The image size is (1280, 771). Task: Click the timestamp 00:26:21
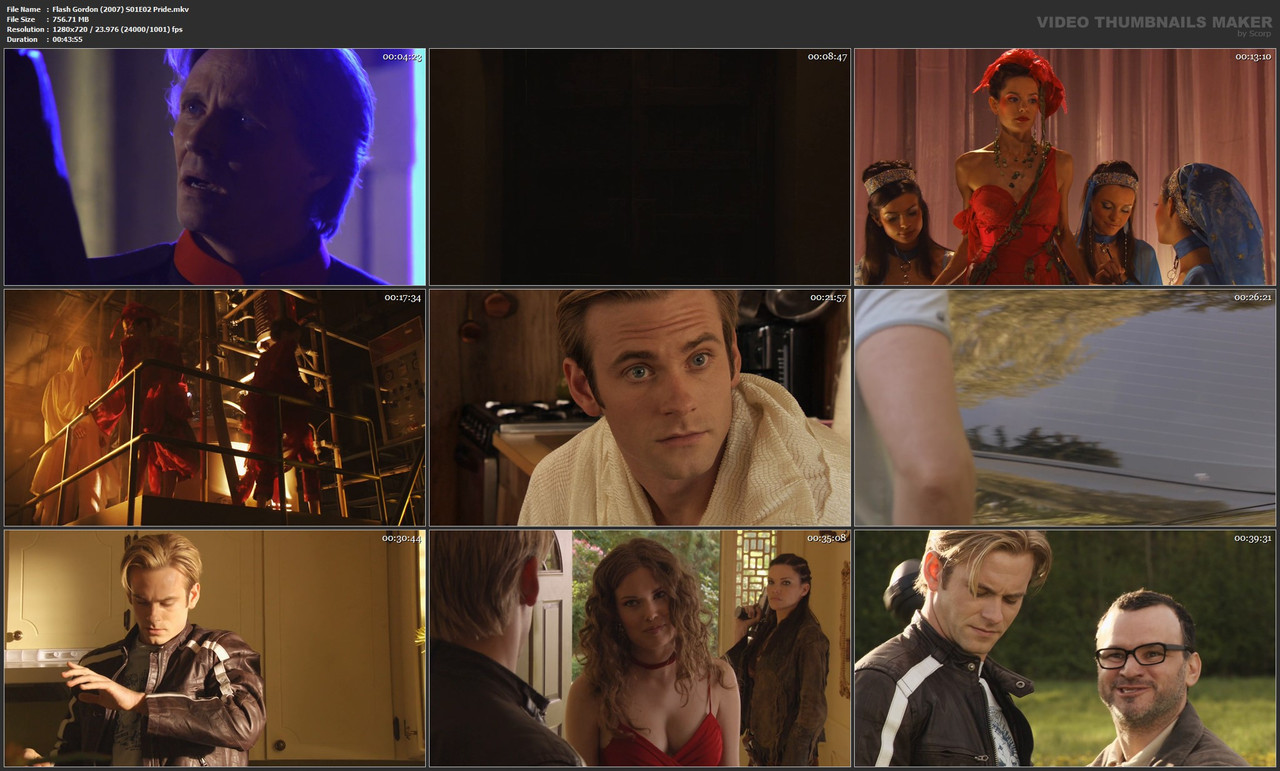(1252, 297)
